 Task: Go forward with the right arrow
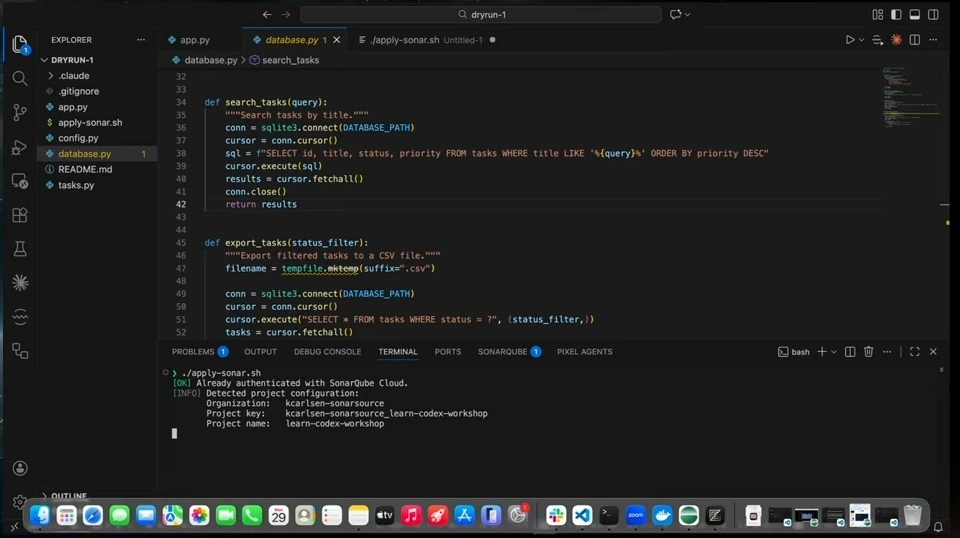tap(286, 14)
